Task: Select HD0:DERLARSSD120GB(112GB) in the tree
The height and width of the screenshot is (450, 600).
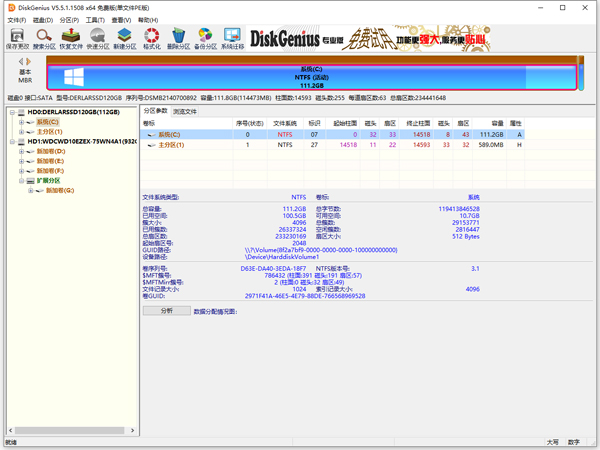Action: 73,112
